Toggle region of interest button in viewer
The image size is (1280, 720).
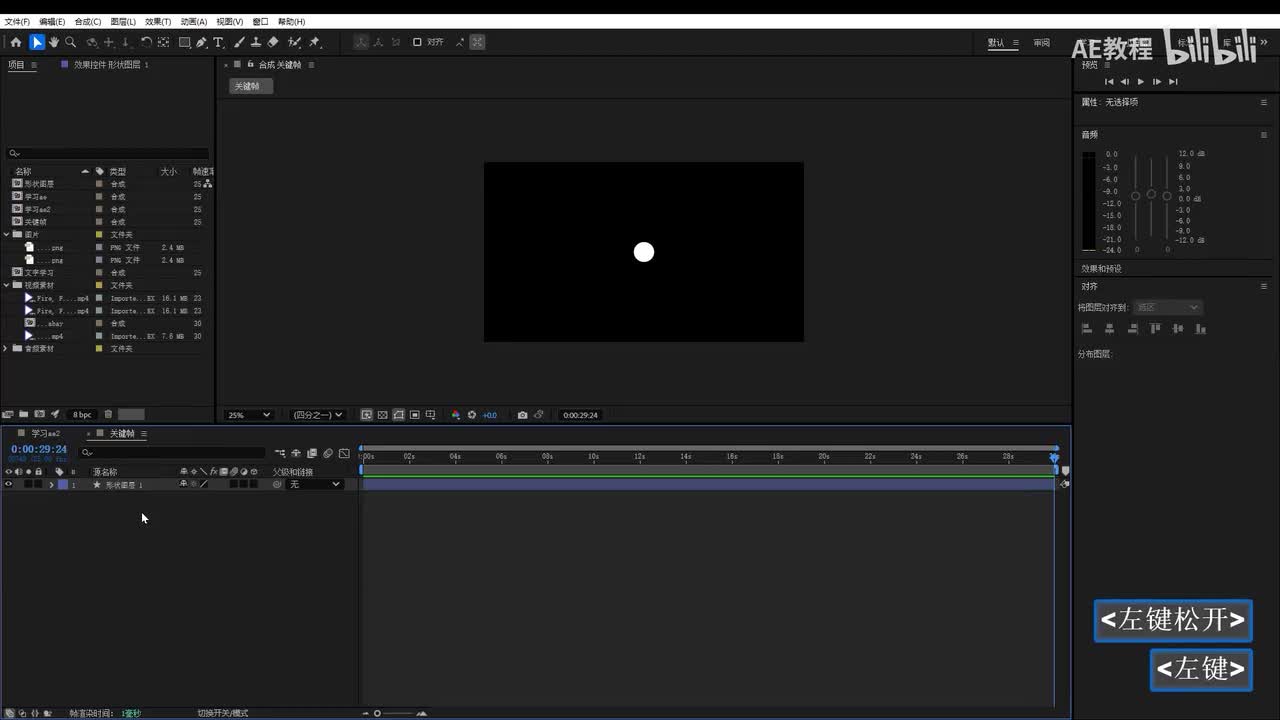414,415
